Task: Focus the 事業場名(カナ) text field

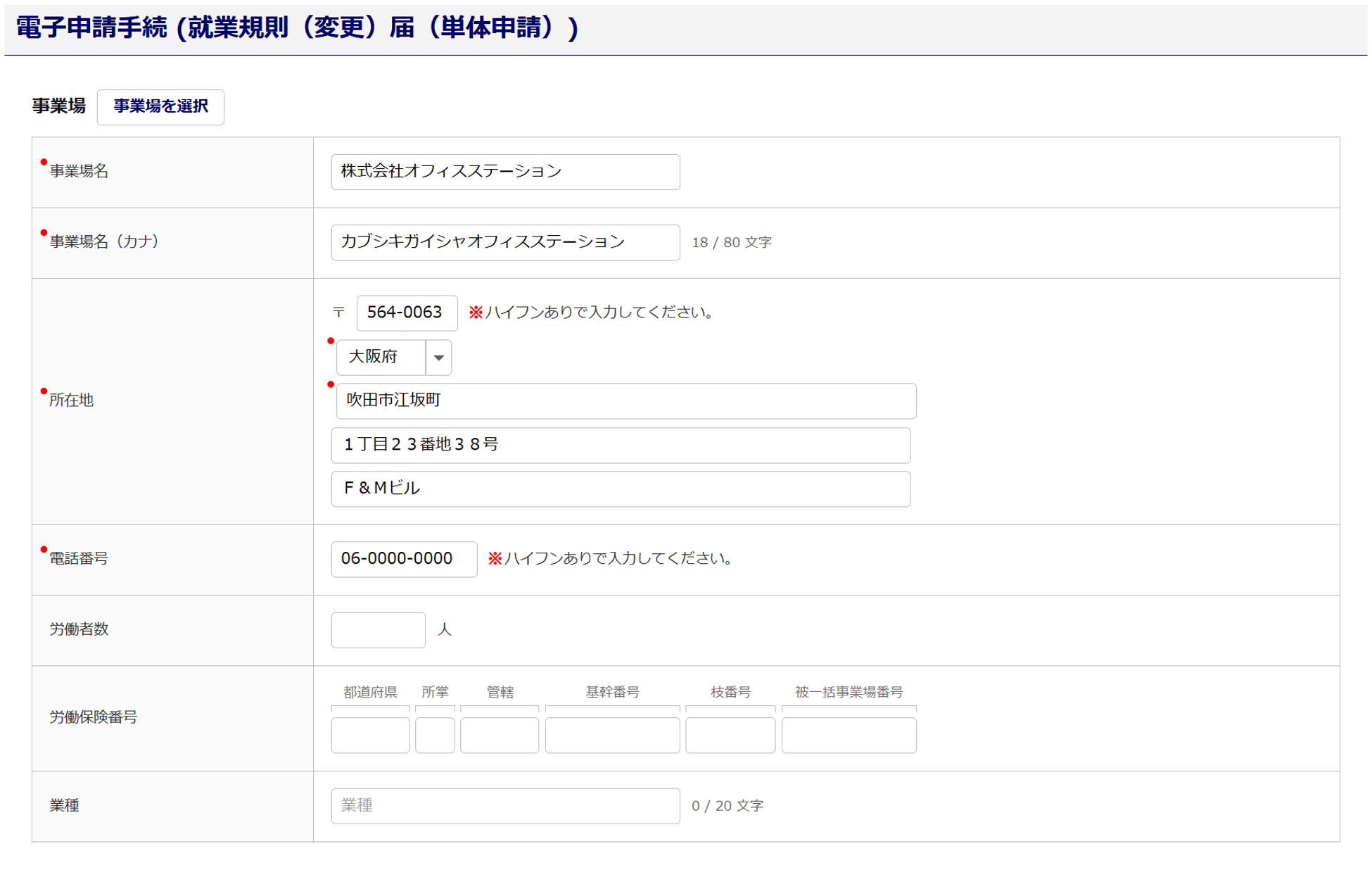Action: coord(504,242)
